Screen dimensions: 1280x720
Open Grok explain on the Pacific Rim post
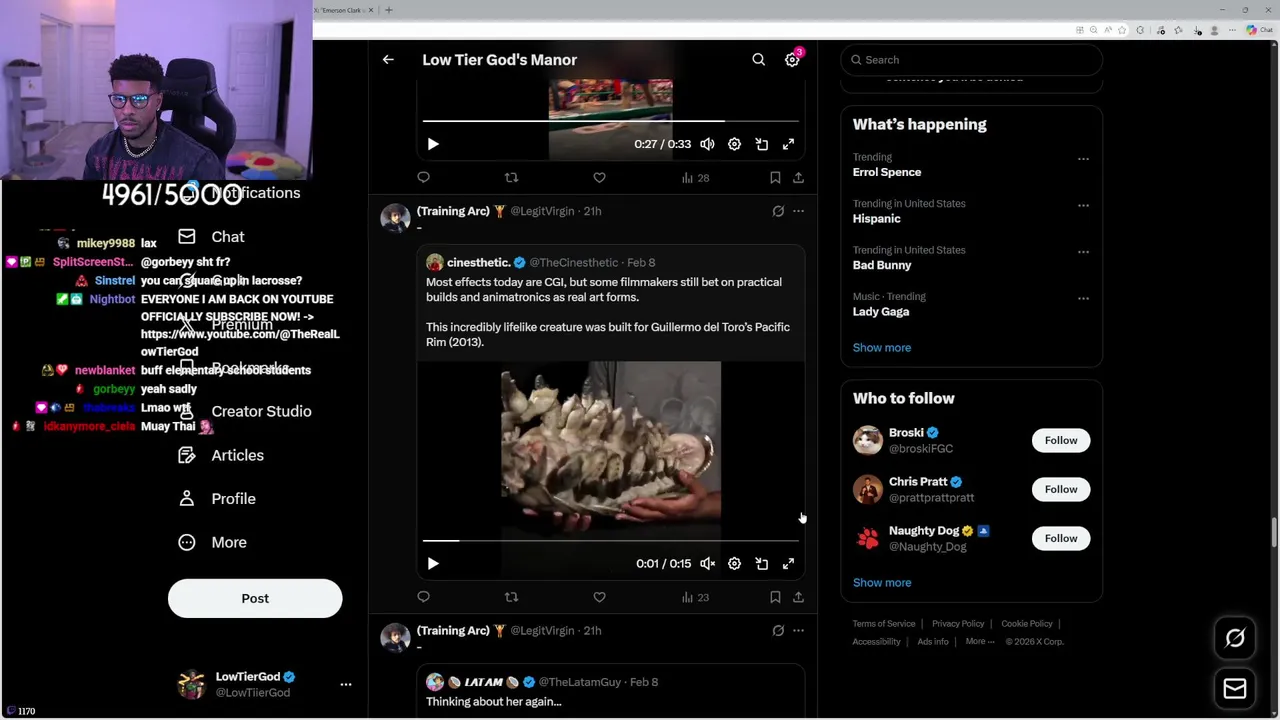(x=778, y=211)
